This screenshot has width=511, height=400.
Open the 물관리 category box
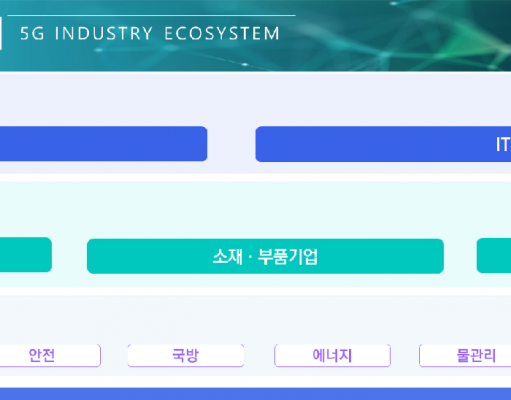[465, 355]
